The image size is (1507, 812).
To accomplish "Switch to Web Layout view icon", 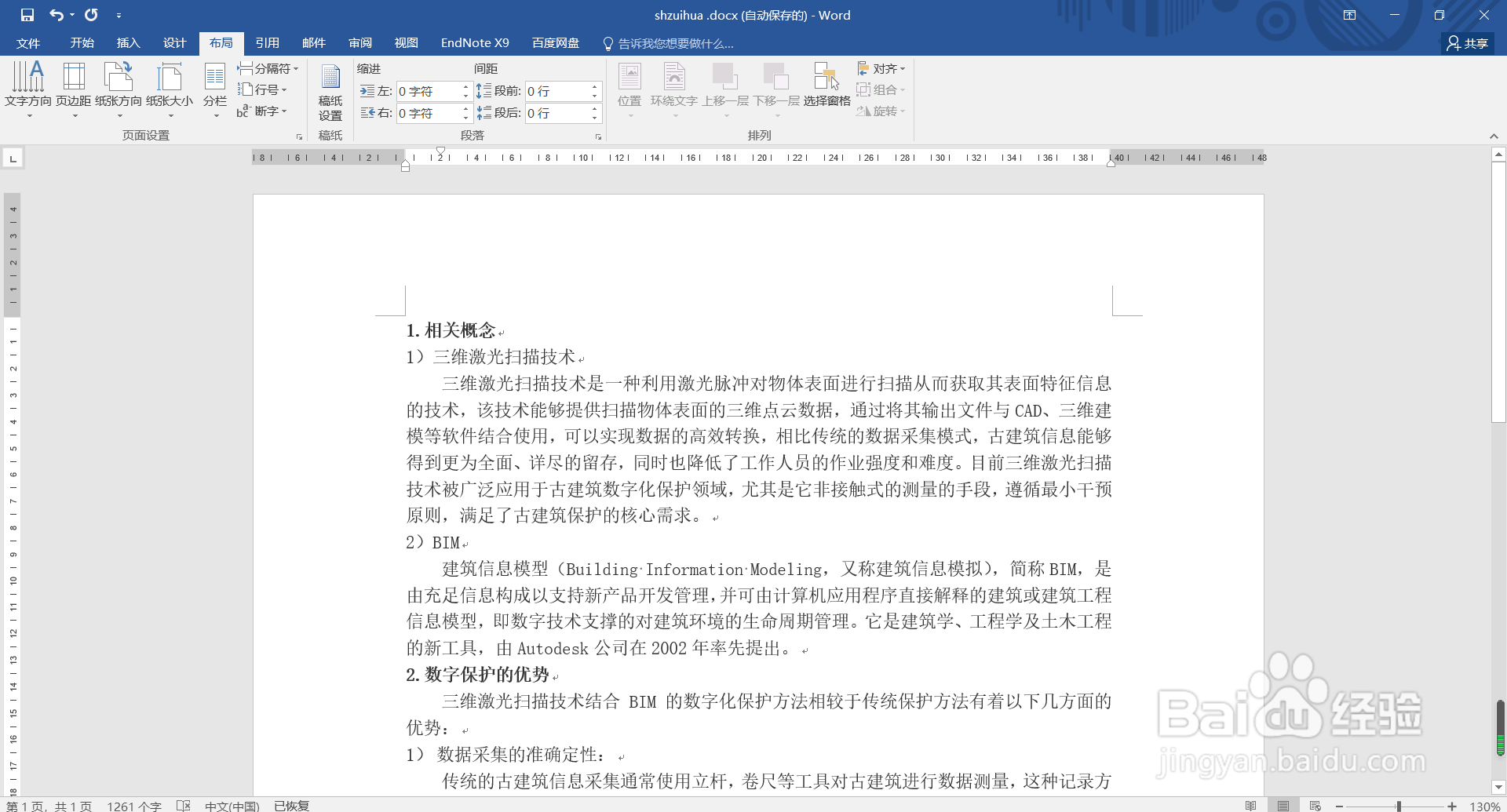I will point(1315,806).
